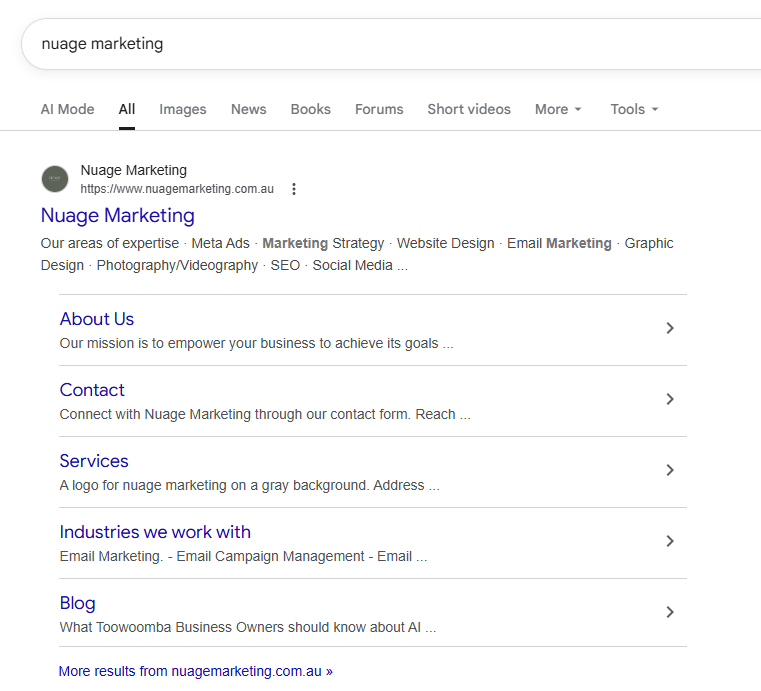761x691 pixels.
Task: Open the Forums tab
Action: coord(379,109)
